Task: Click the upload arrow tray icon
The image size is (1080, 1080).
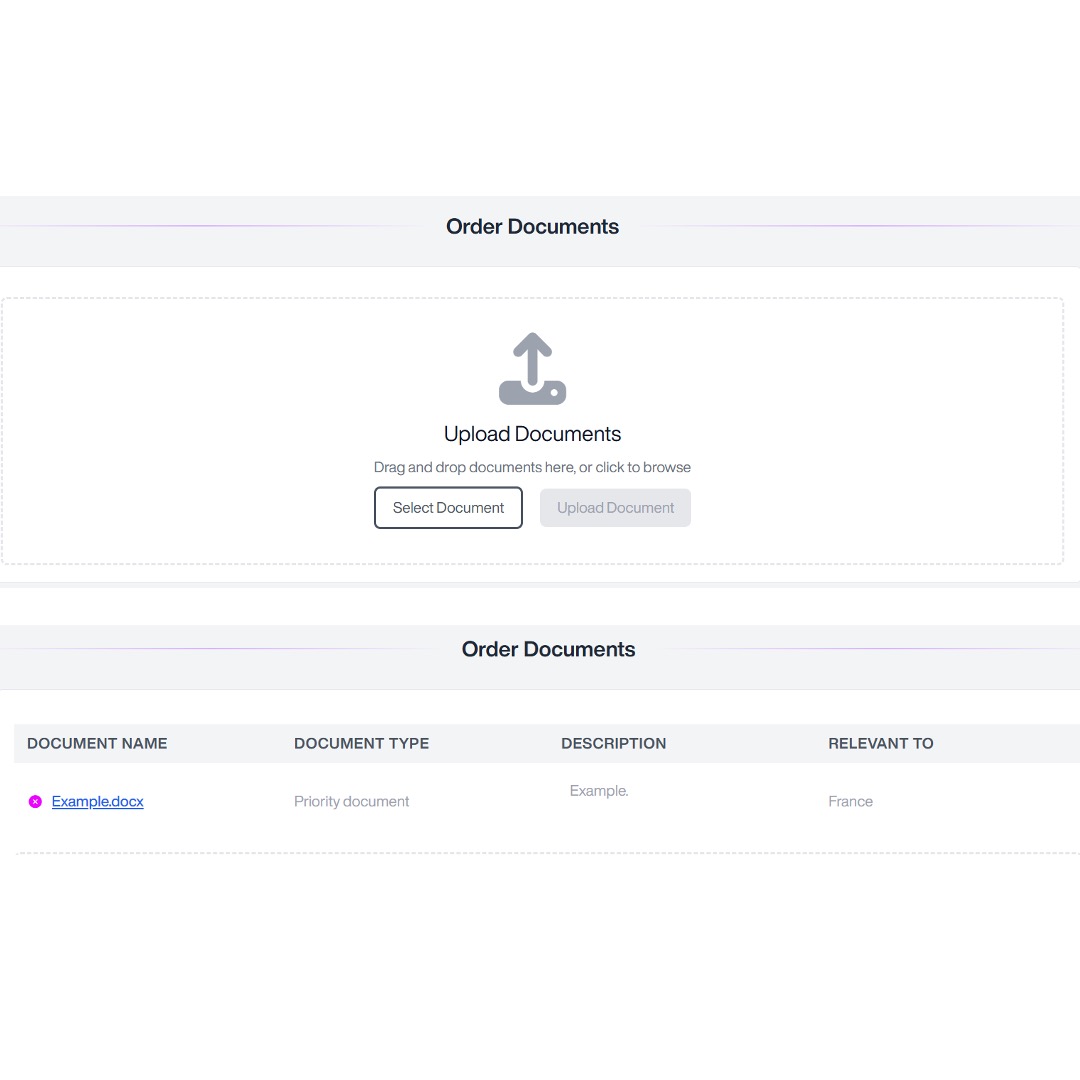Action: click(532, 369)
